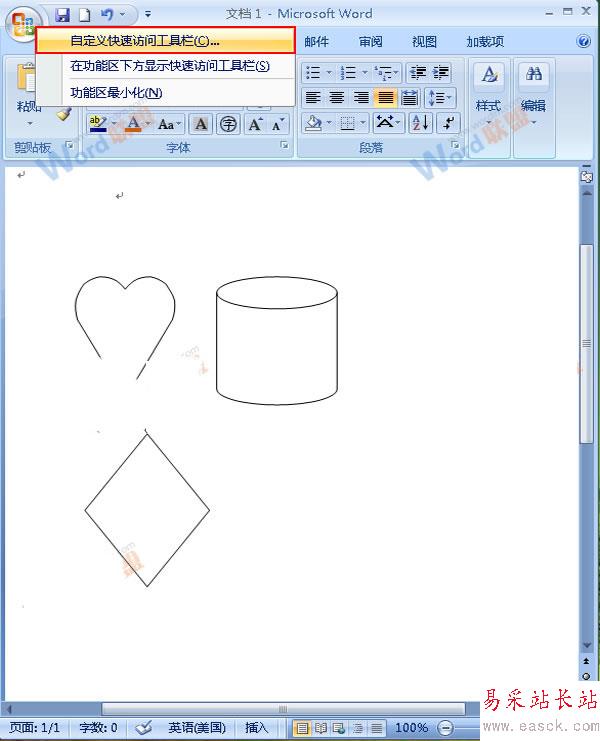Open font color dropdown arrow
The height and width of the screenshot is (741, 600).
point(148,124)
